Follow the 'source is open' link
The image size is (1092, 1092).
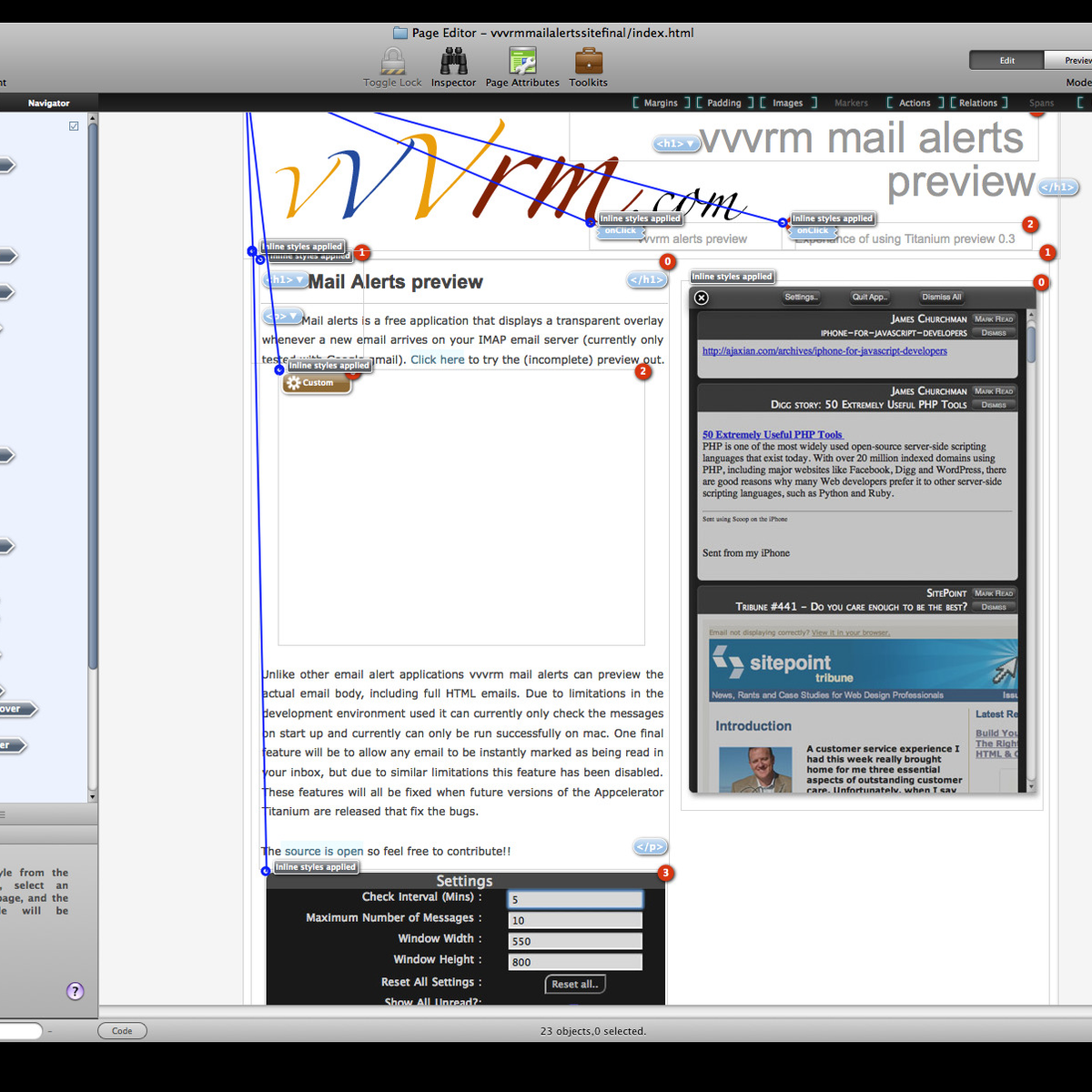(324, 852)
